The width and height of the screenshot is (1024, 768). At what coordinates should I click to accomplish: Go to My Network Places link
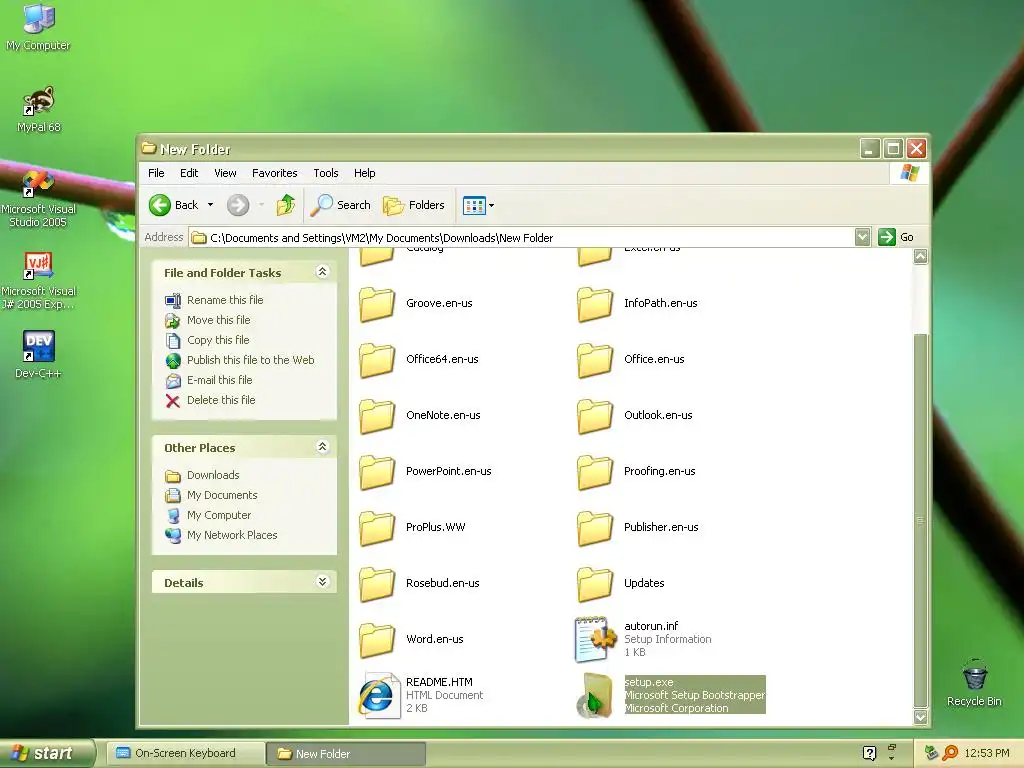(x=232, y=535)
